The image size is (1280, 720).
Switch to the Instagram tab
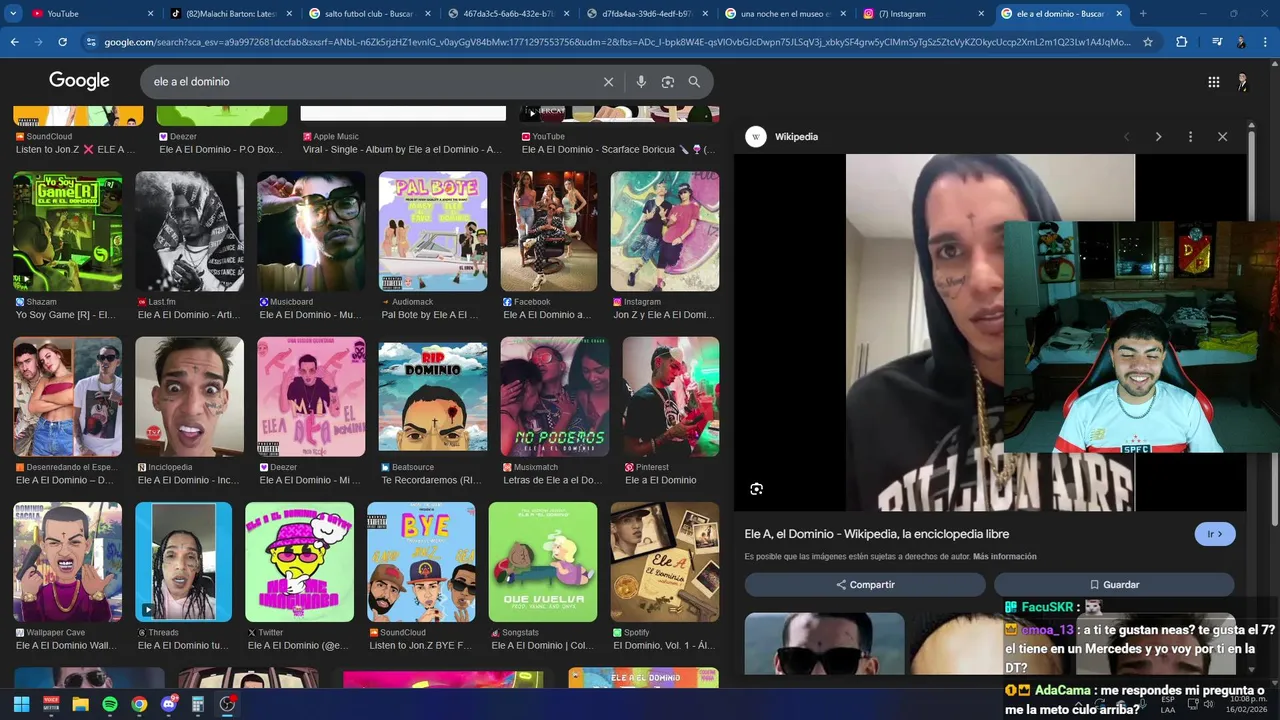pos(924,14)
